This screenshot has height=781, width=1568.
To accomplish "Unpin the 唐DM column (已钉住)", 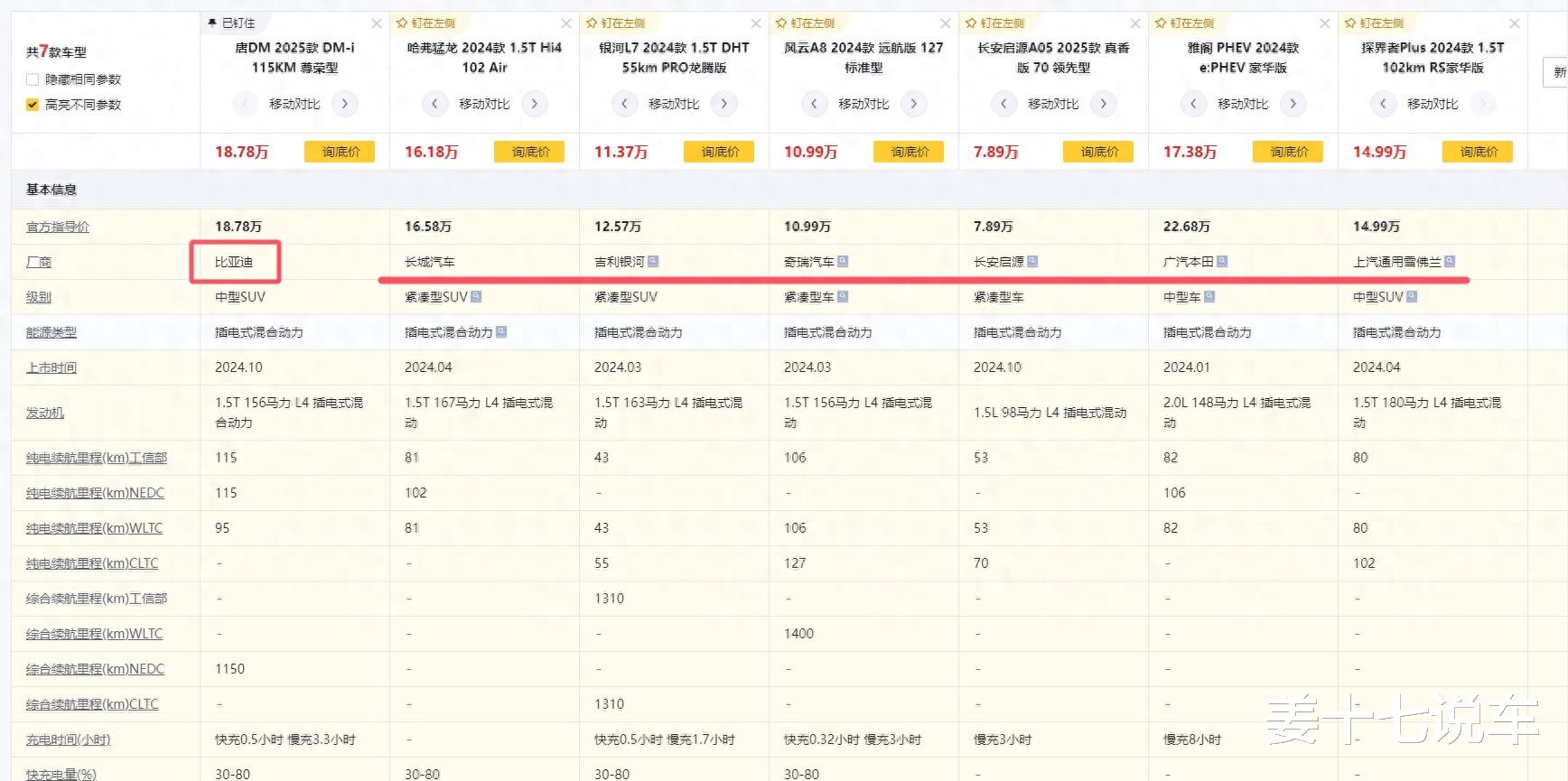I will pos(231,23).
